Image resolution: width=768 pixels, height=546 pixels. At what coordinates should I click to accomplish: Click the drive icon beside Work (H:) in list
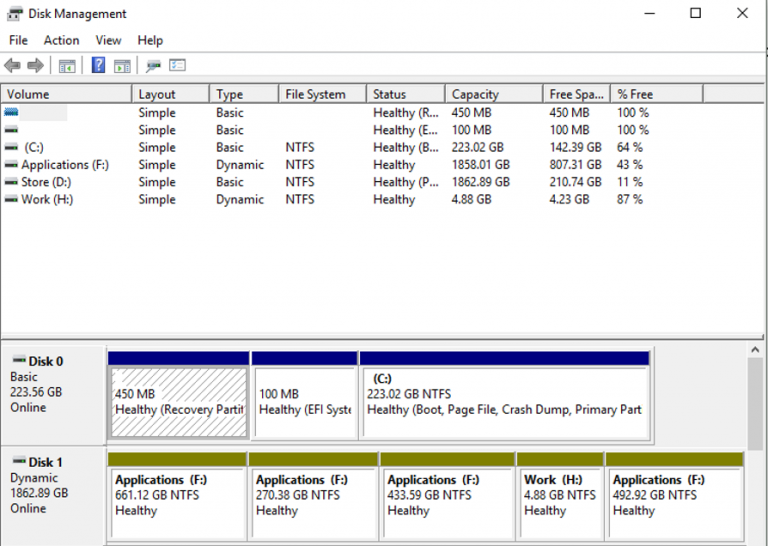tap(11, 199)
